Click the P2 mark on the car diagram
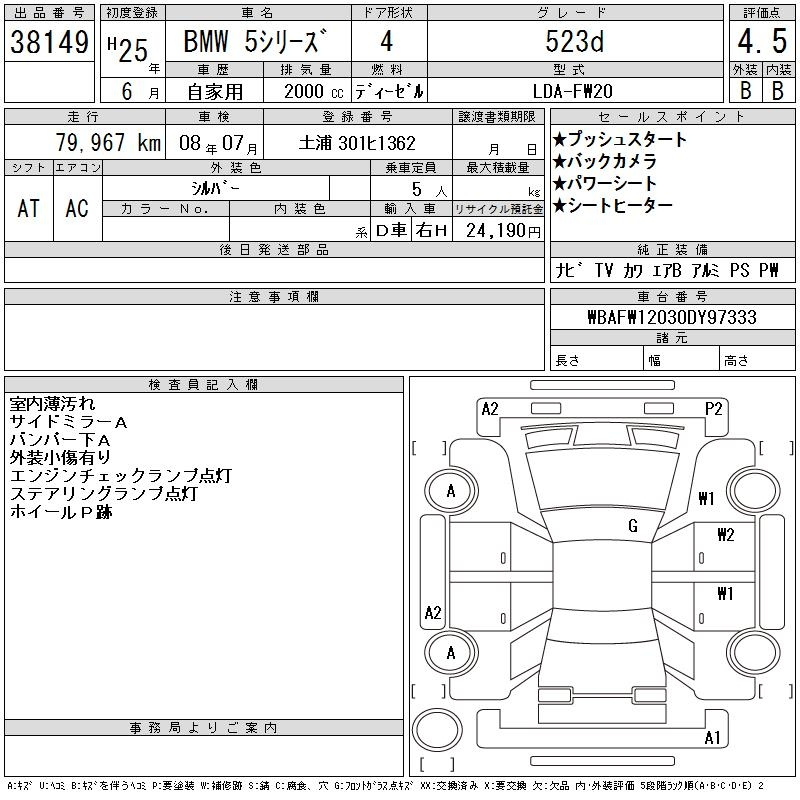 (x=713, y=409)
